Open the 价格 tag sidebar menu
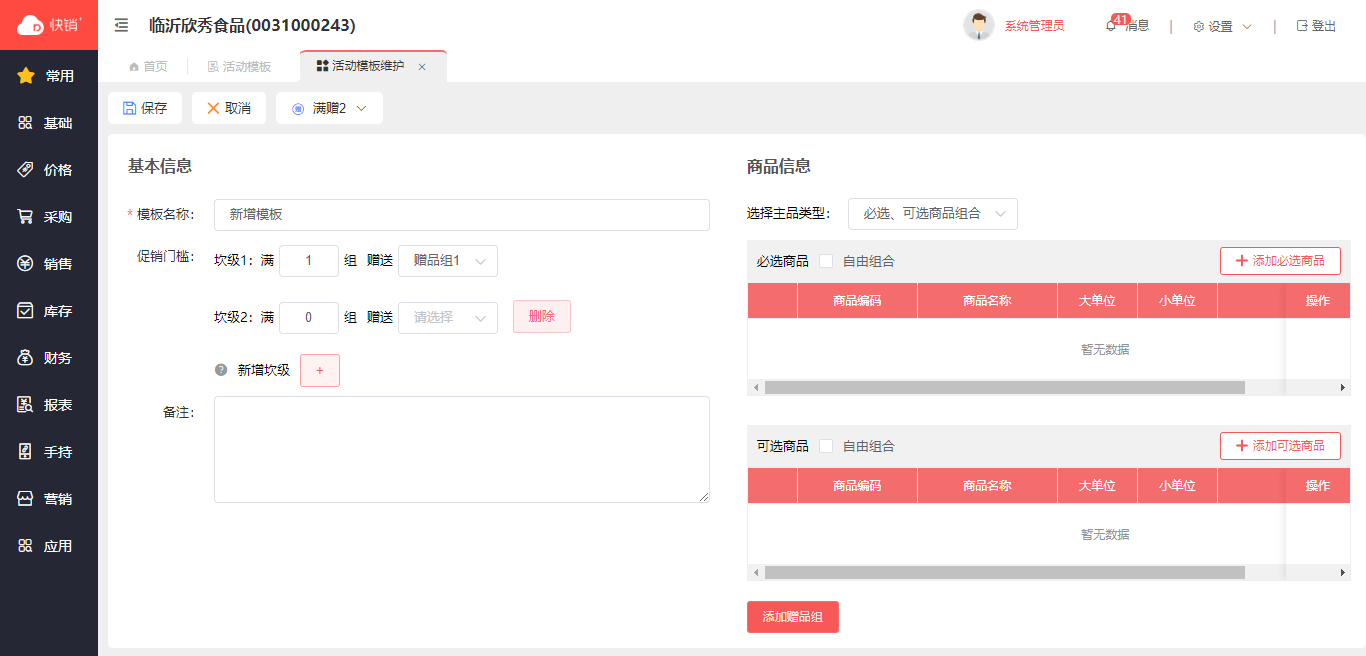 click(49, 170)
